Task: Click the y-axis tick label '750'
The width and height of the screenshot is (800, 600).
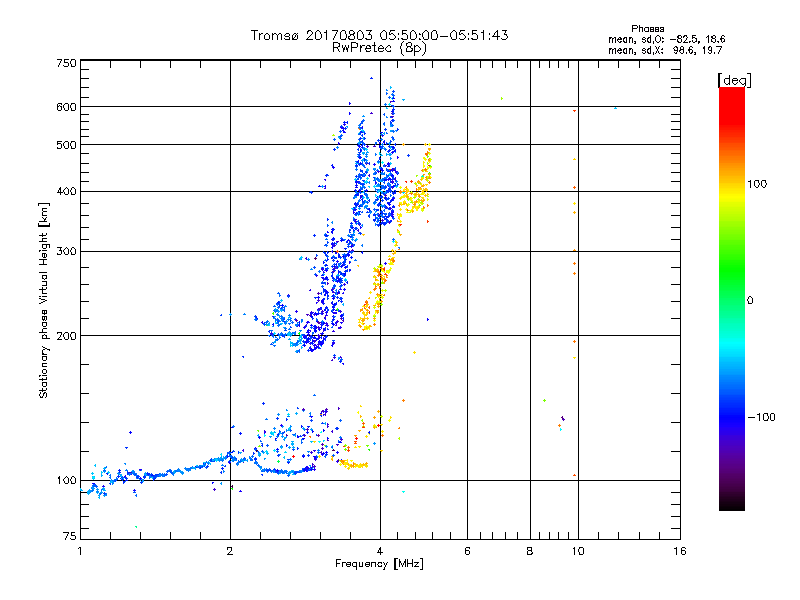Action: (67, 63)
